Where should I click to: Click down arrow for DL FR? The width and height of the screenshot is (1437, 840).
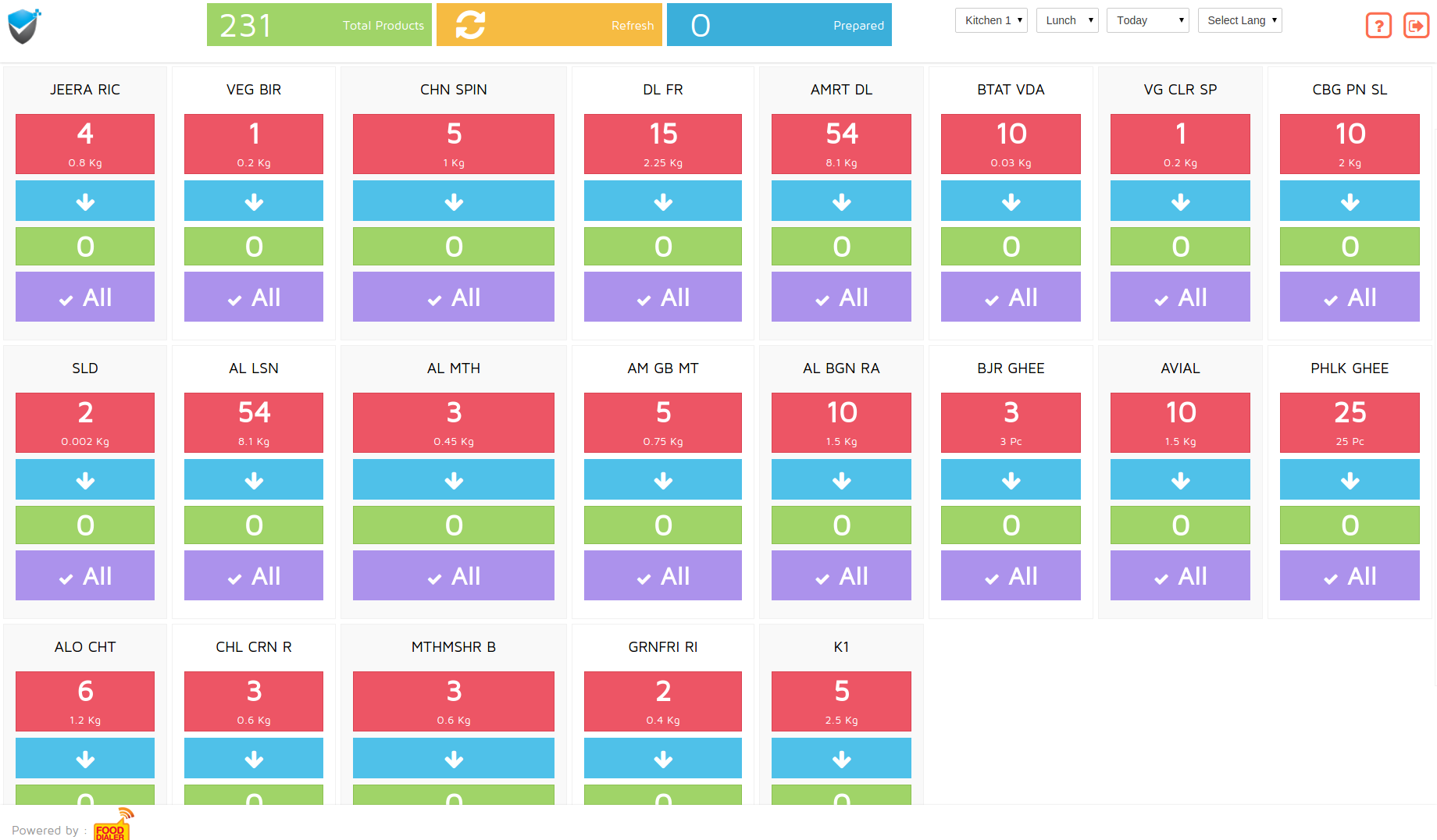pos(663,201)
